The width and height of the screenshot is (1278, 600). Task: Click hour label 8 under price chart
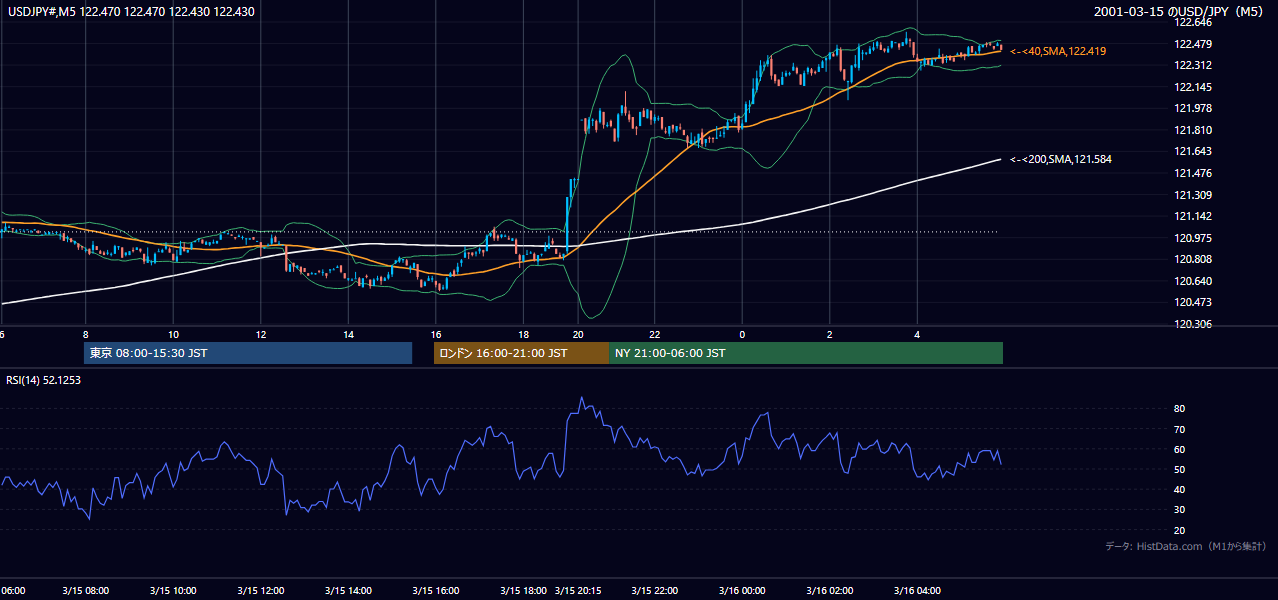(x=86, y=334)
